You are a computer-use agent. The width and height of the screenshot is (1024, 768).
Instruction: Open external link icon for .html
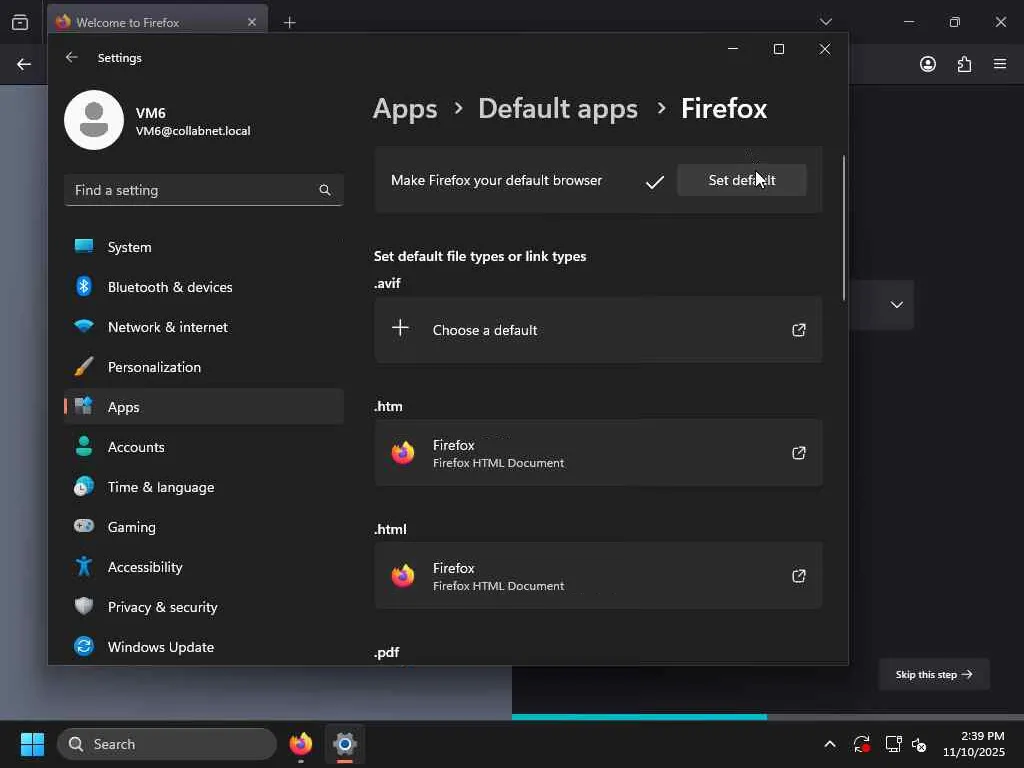tap(799, 576)
